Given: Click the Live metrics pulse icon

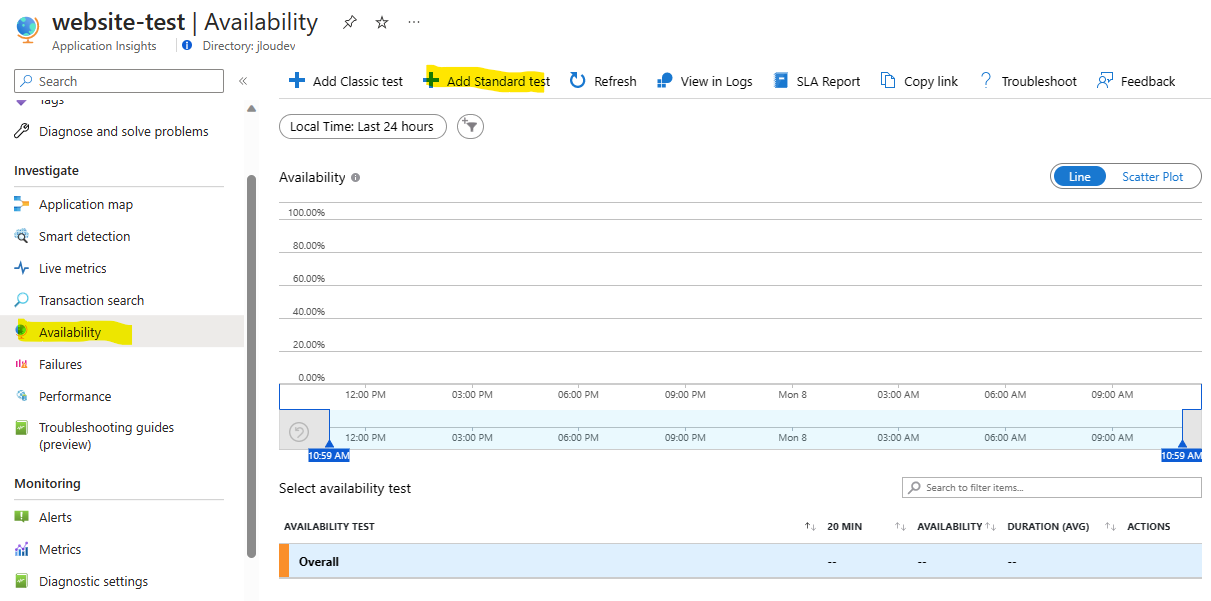Looking at the screenshot, I should pyautogui.click(x=22, y=268).
